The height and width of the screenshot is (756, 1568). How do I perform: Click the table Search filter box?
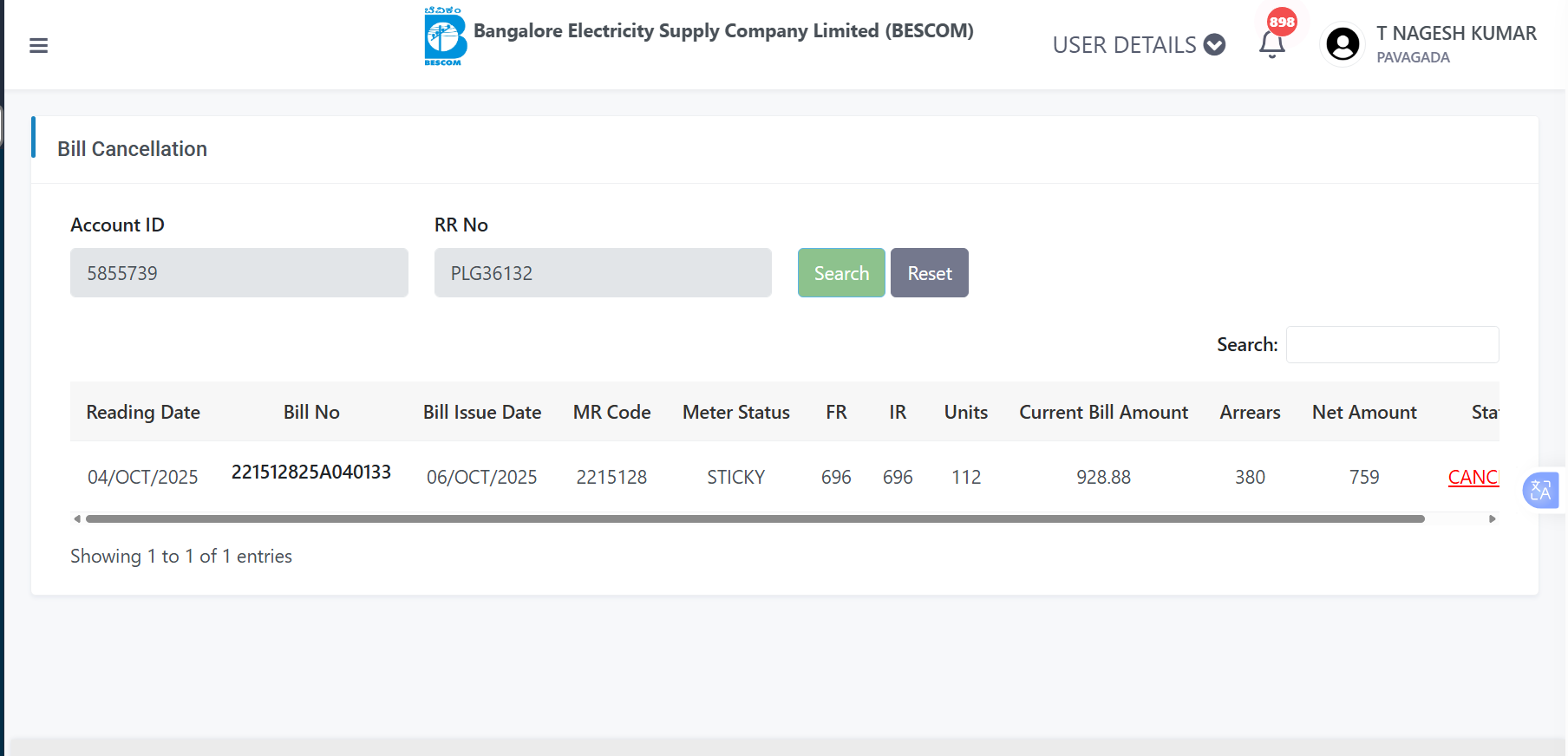(x=1392, y=345)
